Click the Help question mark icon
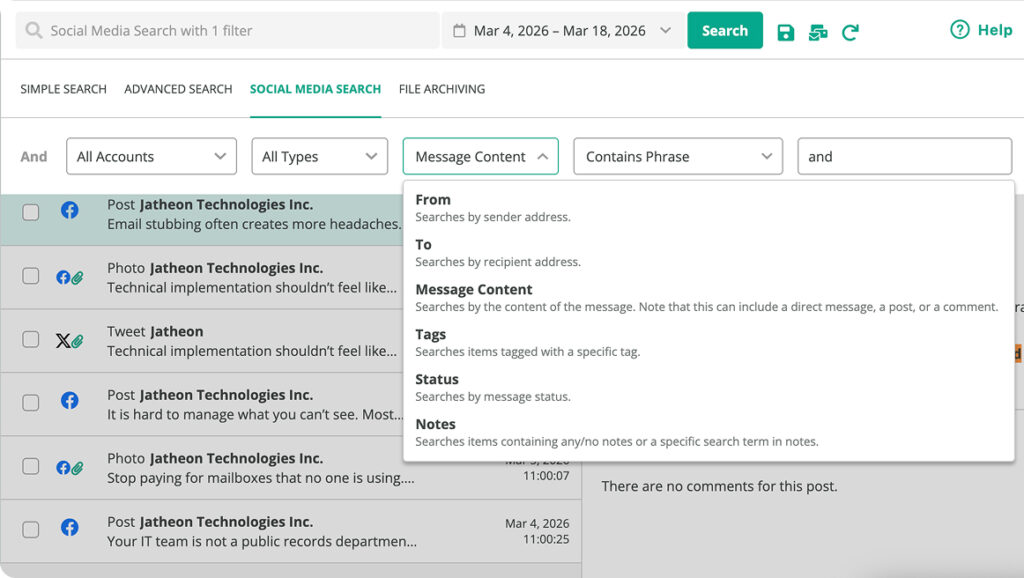 [x=959, y=29]
